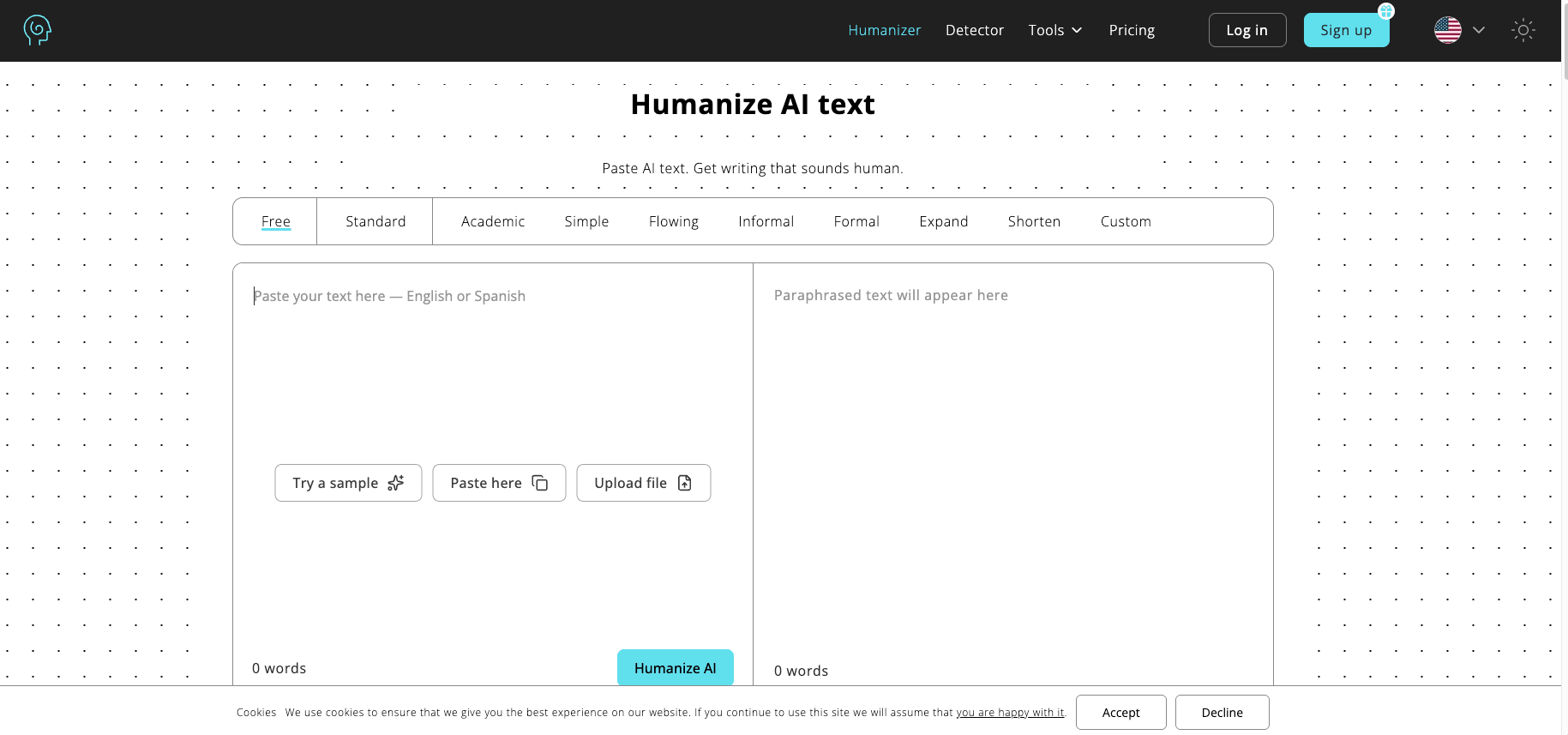
Task: Click the Humanize AI button
Action: coord(676,668)
